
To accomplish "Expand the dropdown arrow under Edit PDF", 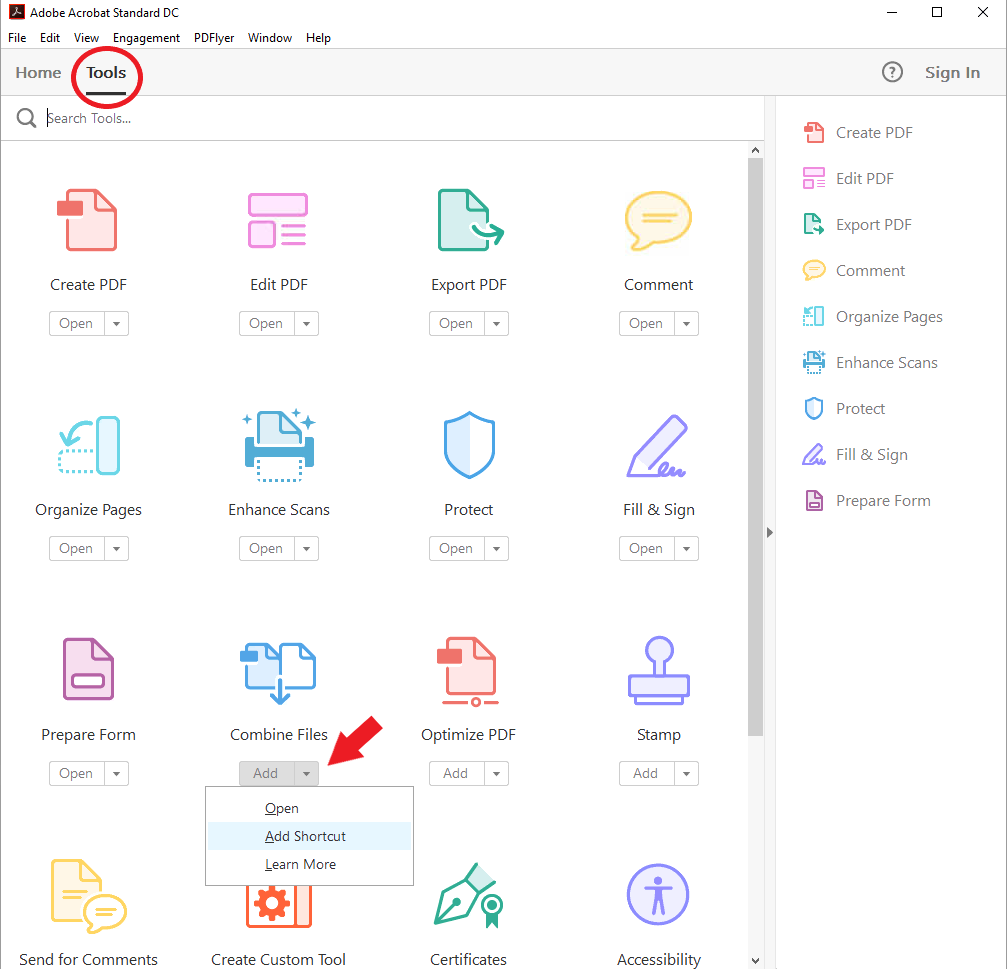I will point(306,324).
